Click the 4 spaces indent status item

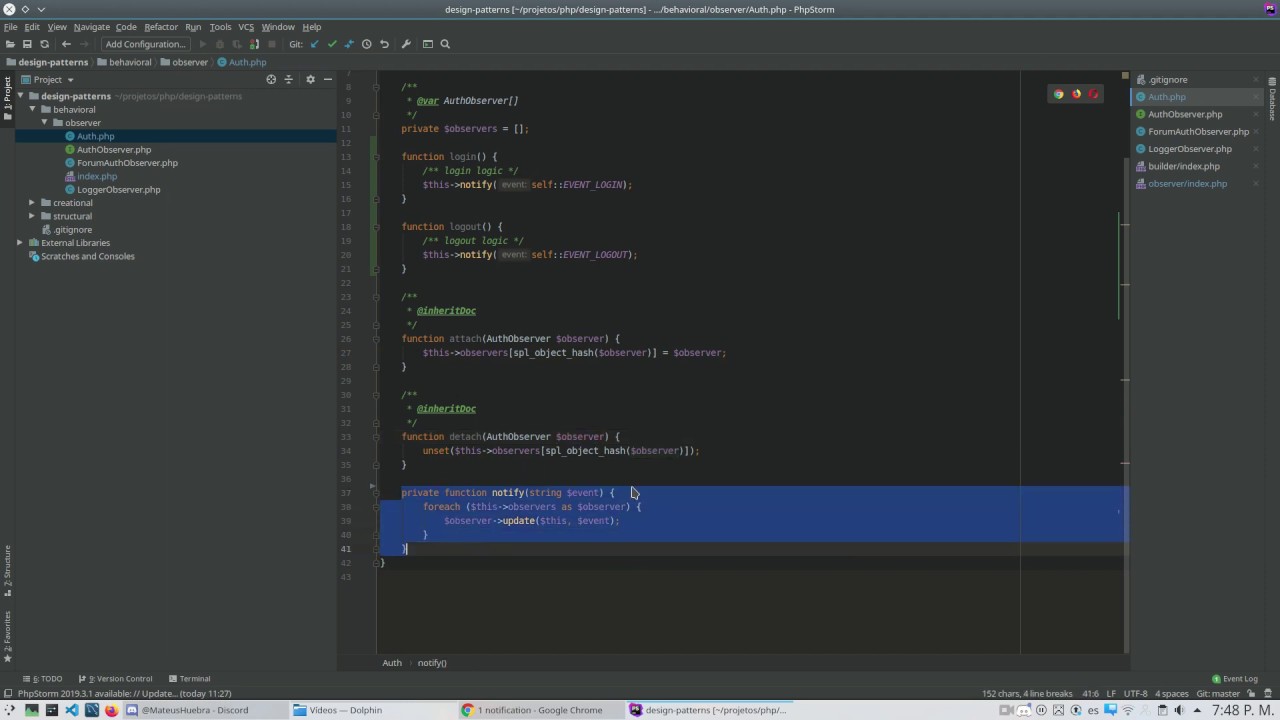(x=1172, y=693)
